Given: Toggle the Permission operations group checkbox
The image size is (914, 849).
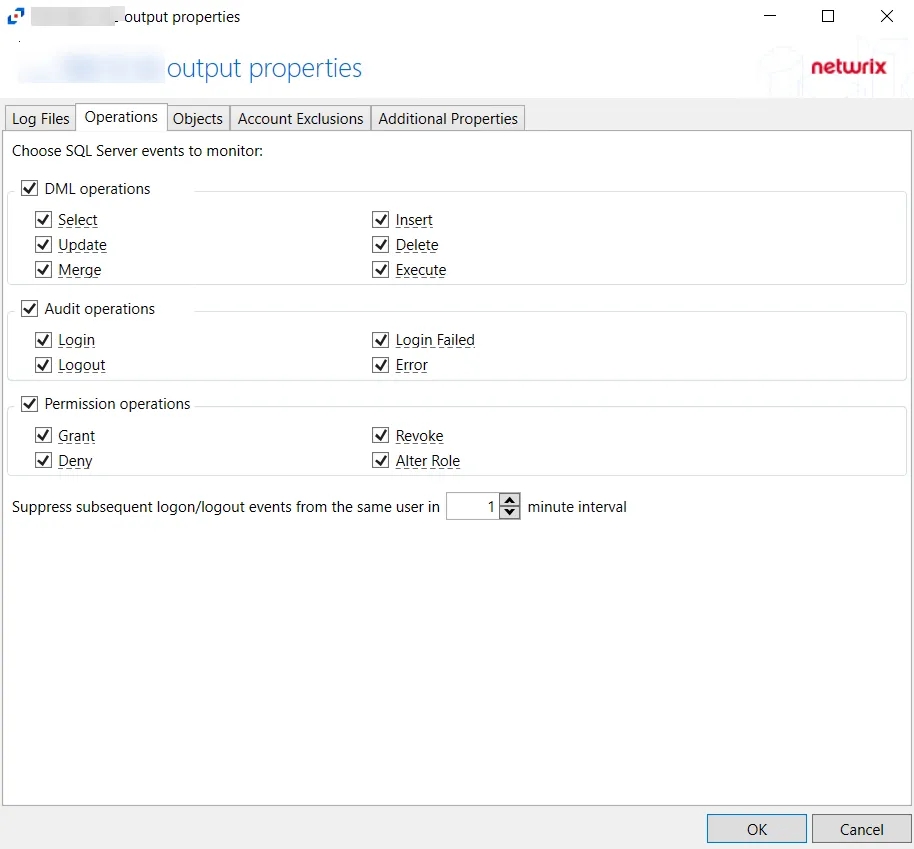Looking at the screenshot, I should 30,404.
